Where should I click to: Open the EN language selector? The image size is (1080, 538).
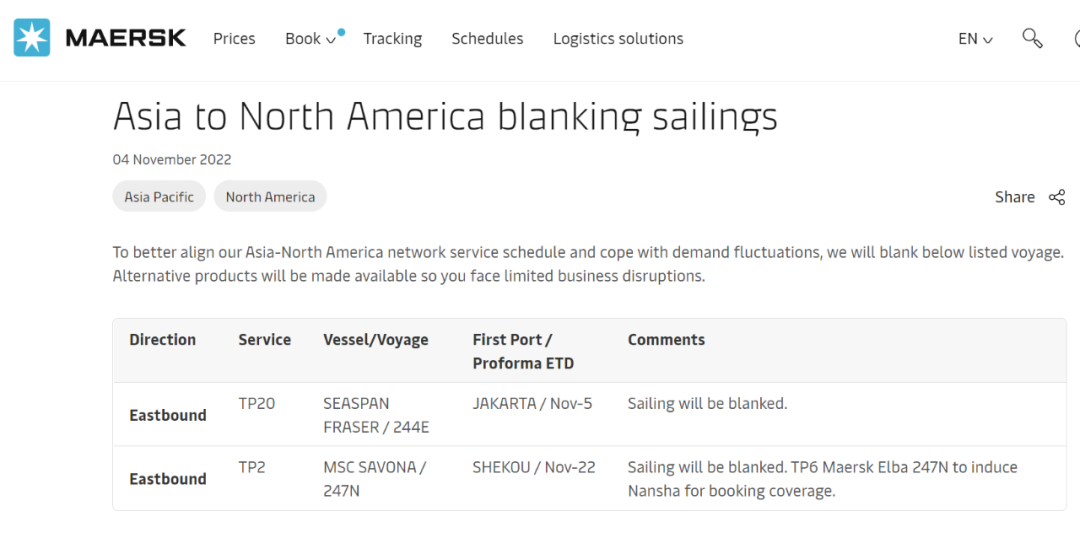click(x=975, y=39)
